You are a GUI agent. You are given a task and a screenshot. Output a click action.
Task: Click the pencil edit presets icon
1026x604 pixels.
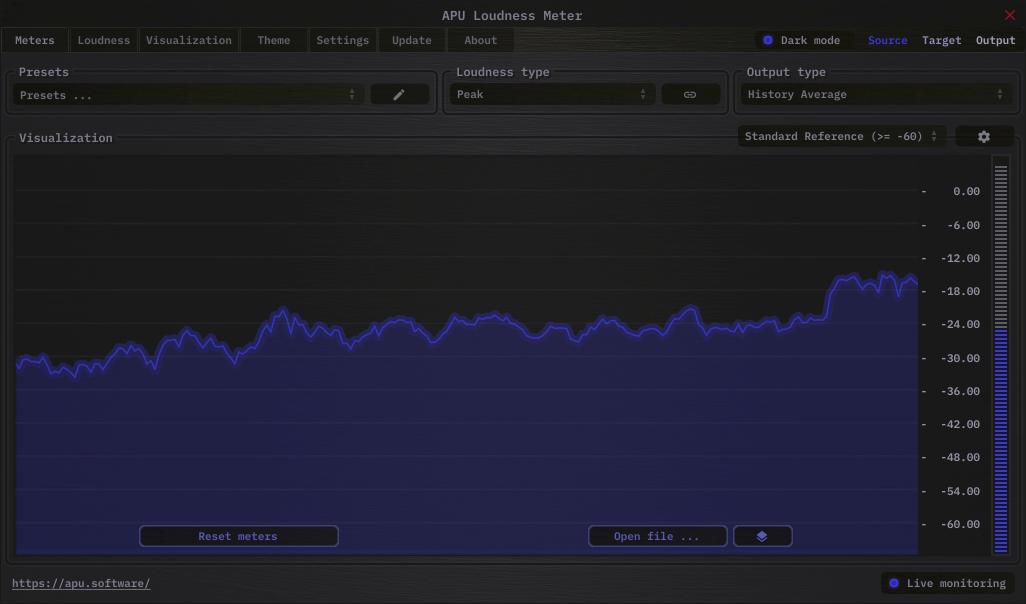(x=399, y=95)
